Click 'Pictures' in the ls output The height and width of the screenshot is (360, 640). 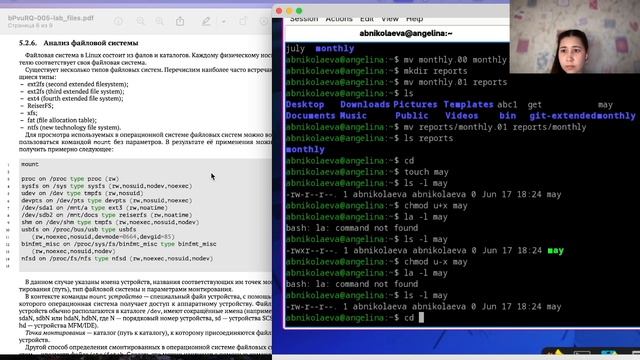click(415, 104)
